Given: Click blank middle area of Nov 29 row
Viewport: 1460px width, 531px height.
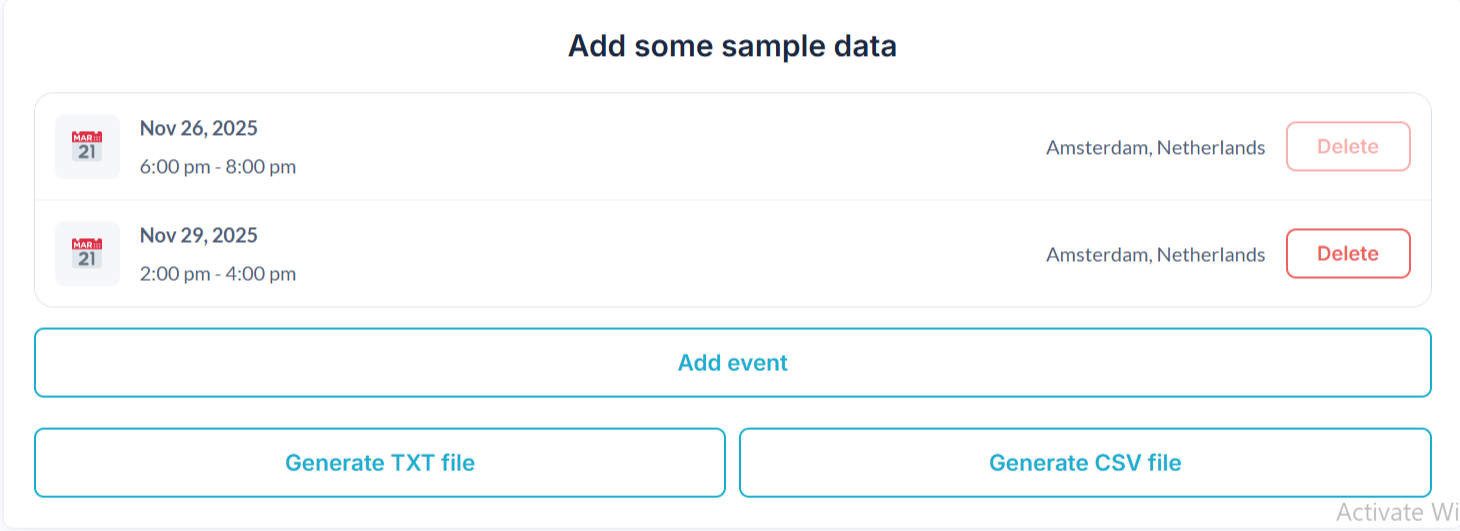Looking at the screenshot, I should (670, 254).
